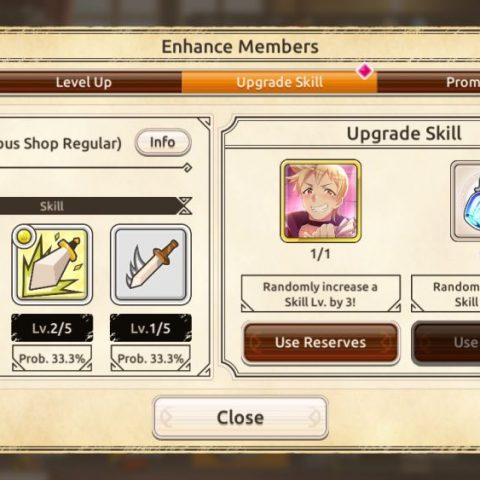Tap the 1/1 reserve count text

pos(320,254)
